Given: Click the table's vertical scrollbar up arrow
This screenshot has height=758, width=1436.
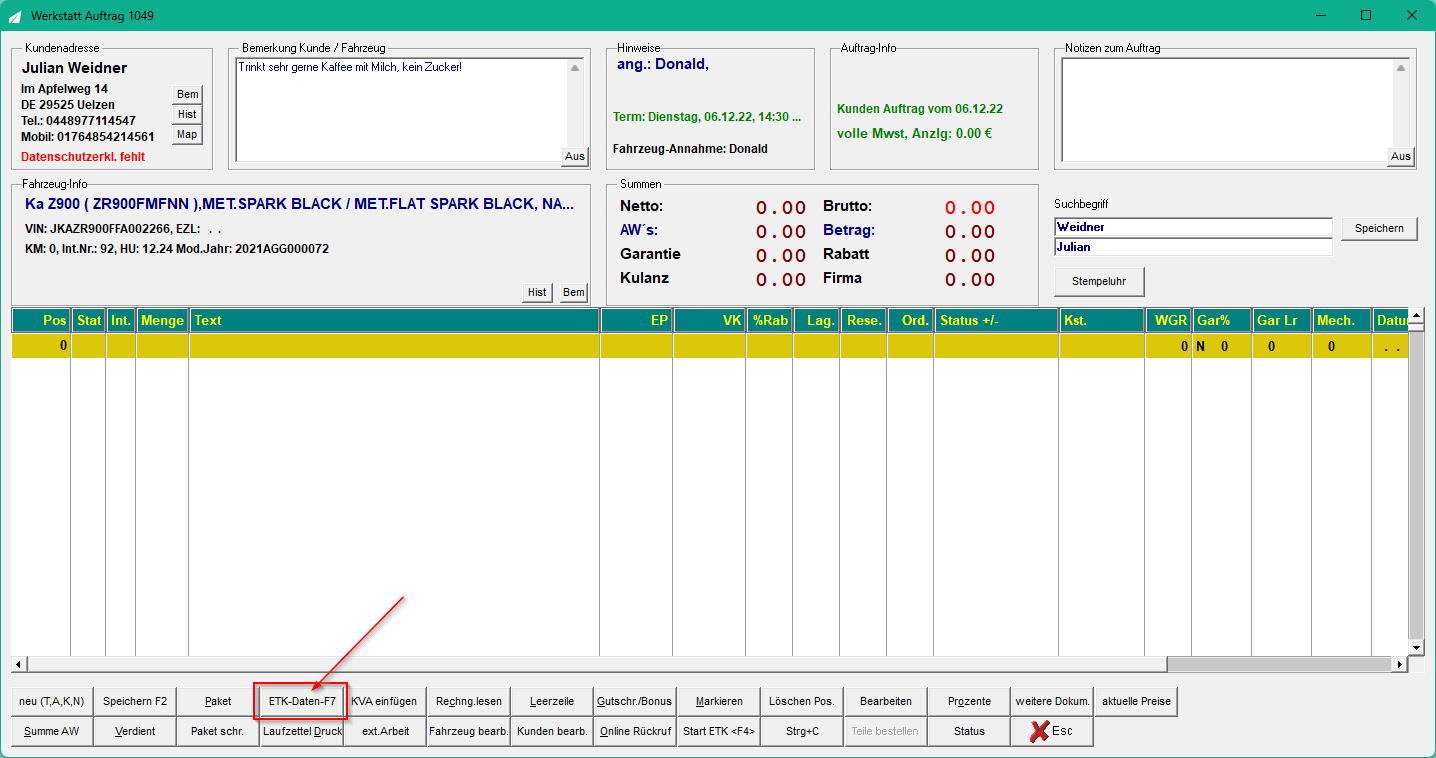Looking at the screenshot, I should click(x=1415, y=317).
